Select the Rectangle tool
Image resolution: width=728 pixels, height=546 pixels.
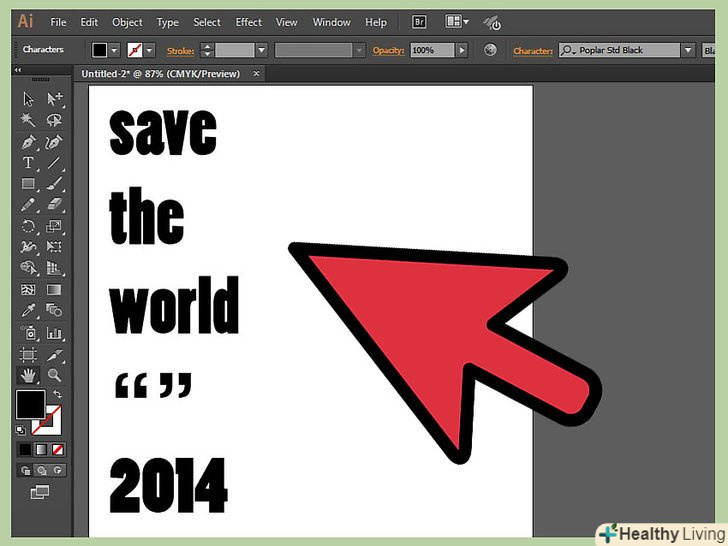point(29,183)
